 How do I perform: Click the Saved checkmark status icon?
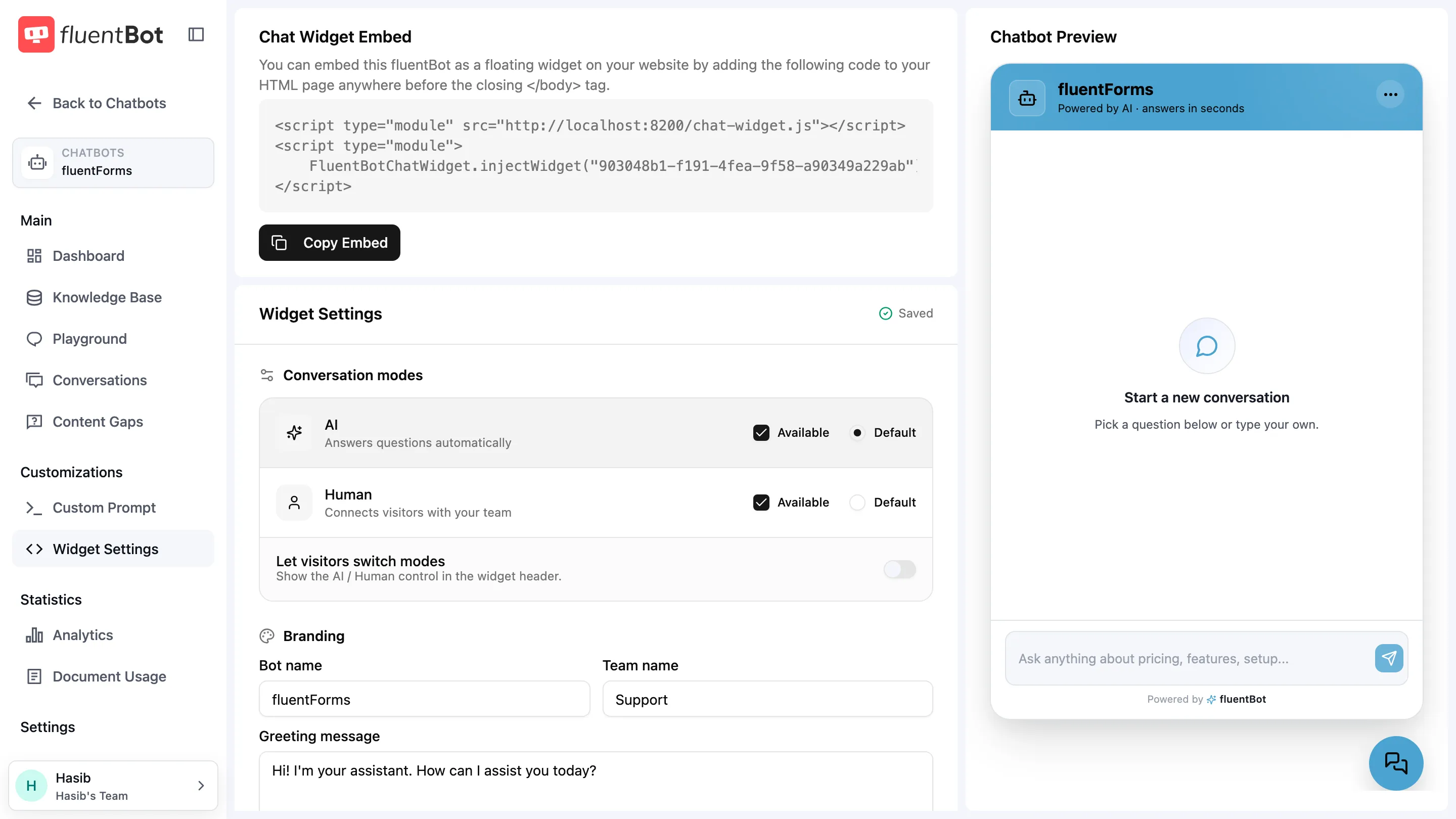coord(886,313)
